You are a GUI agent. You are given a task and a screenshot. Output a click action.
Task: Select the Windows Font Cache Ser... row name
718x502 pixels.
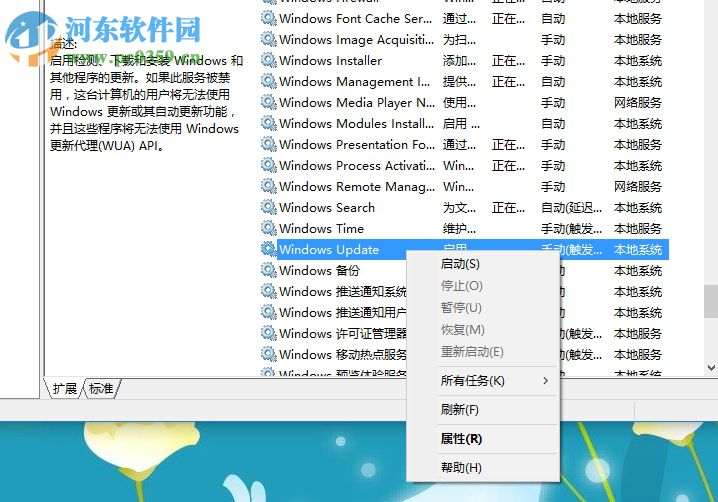tap(355, 19)
